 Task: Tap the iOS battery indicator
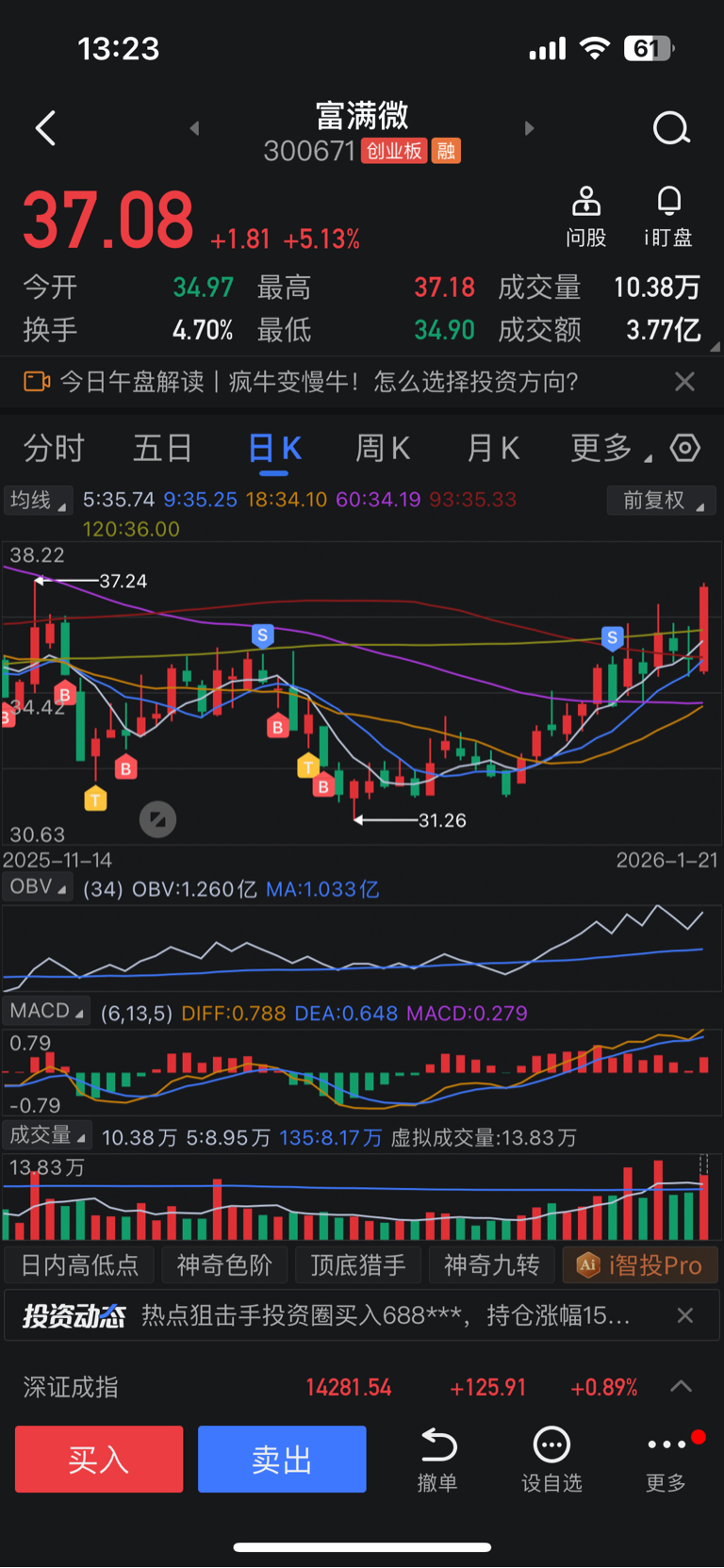pyautogui.click(x=650, y=48)
